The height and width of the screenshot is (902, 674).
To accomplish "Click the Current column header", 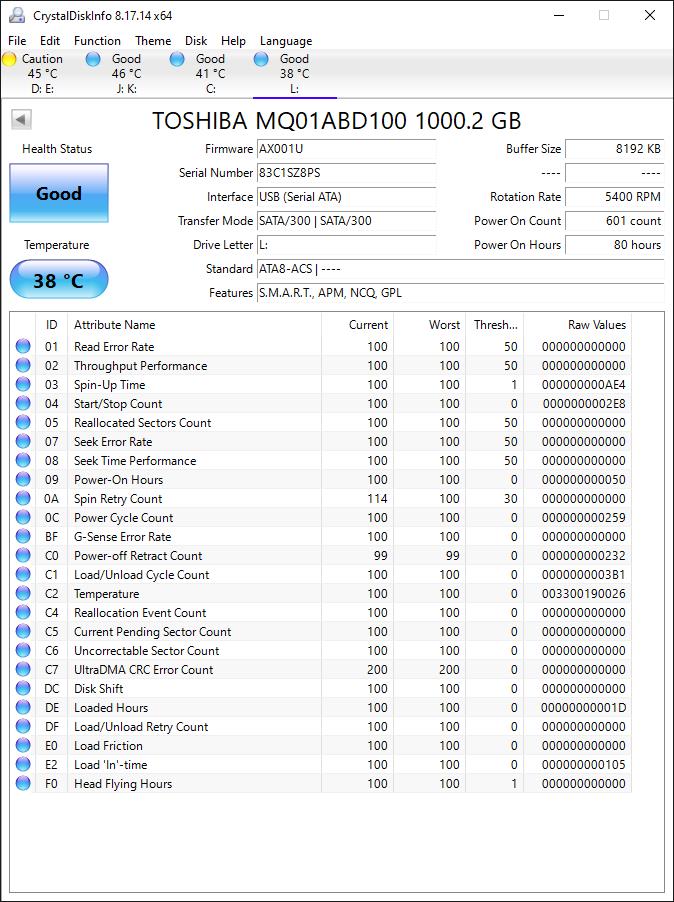I will coord(357,324).
